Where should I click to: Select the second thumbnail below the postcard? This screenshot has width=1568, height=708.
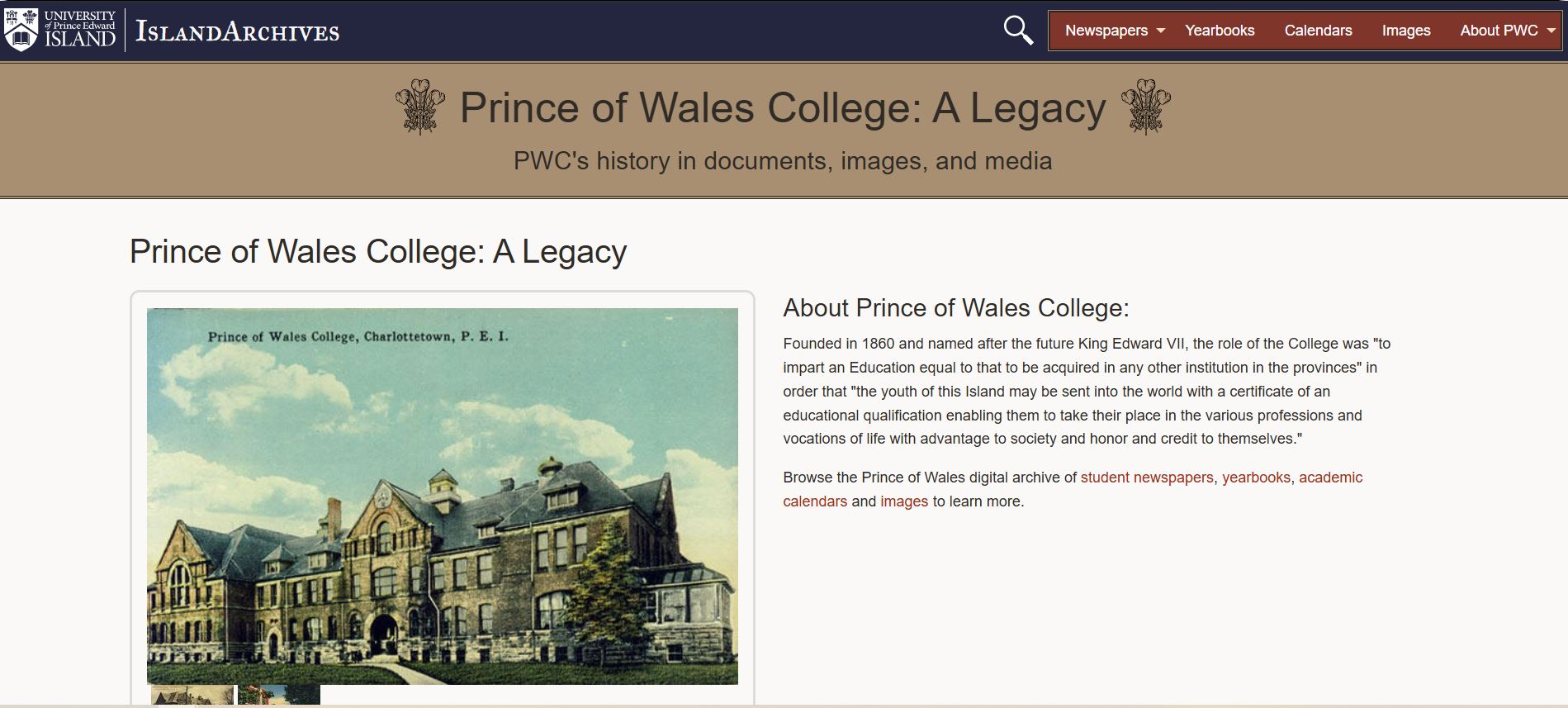279,695
